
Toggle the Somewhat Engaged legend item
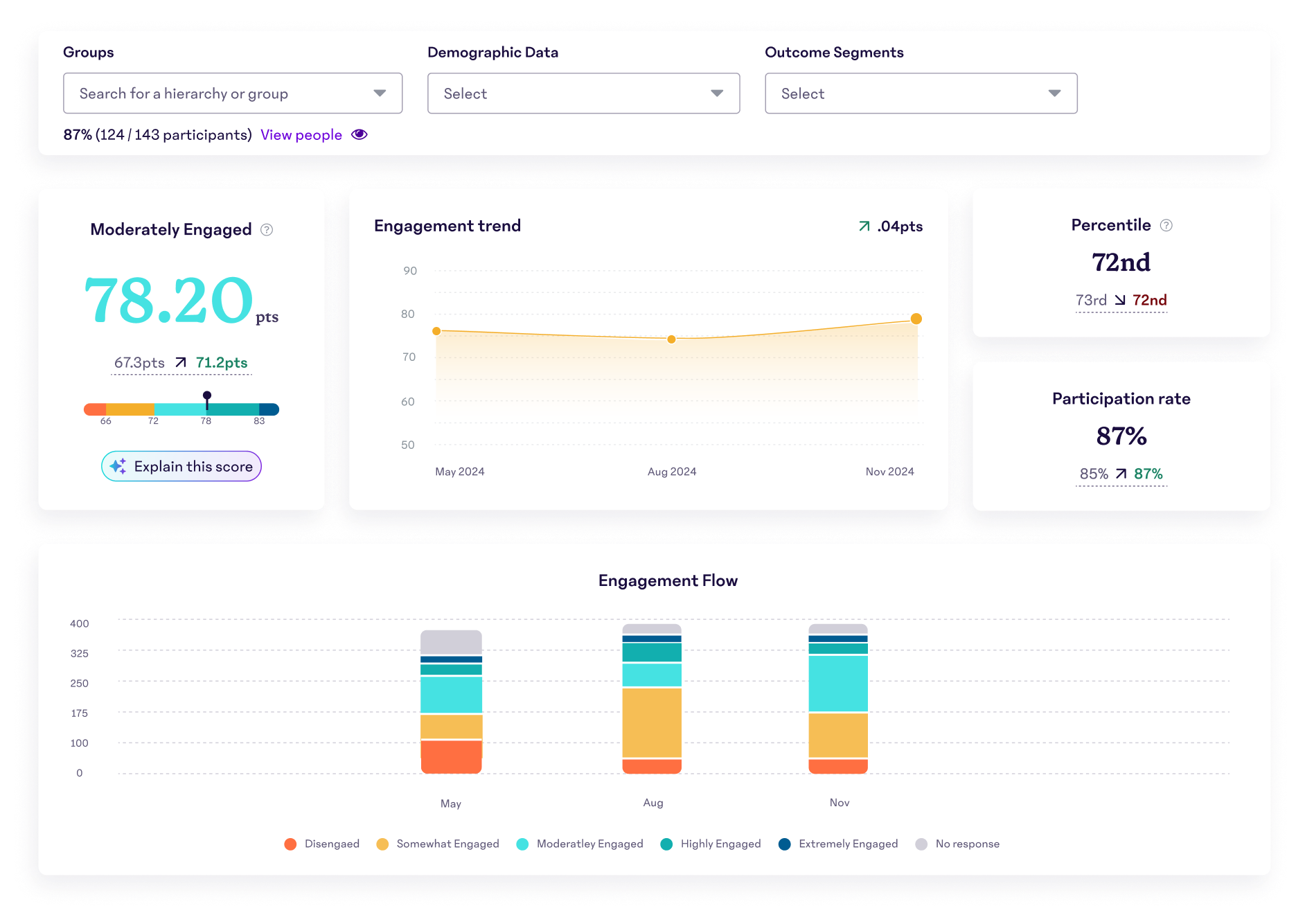click(x=438, y=844)
